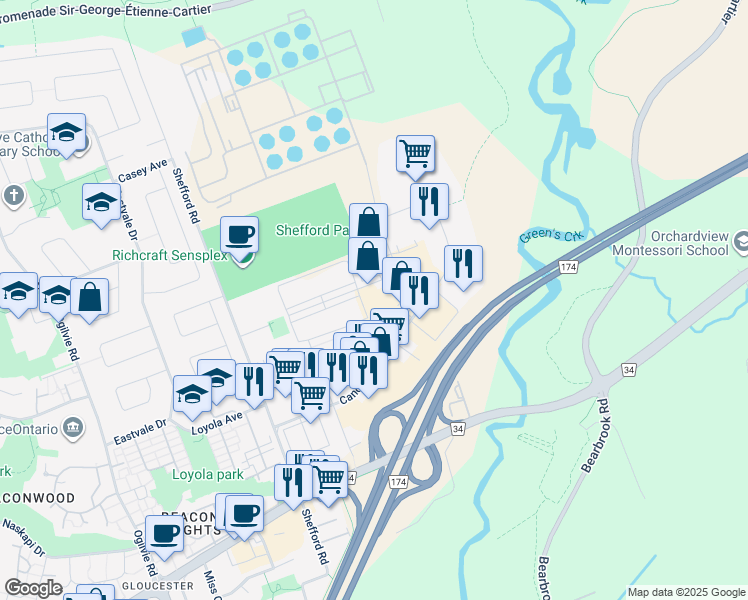This screenshot has width=748, height=600.
Task: Select the shopping cart marker below Loyola Ave
Action: 311,397
